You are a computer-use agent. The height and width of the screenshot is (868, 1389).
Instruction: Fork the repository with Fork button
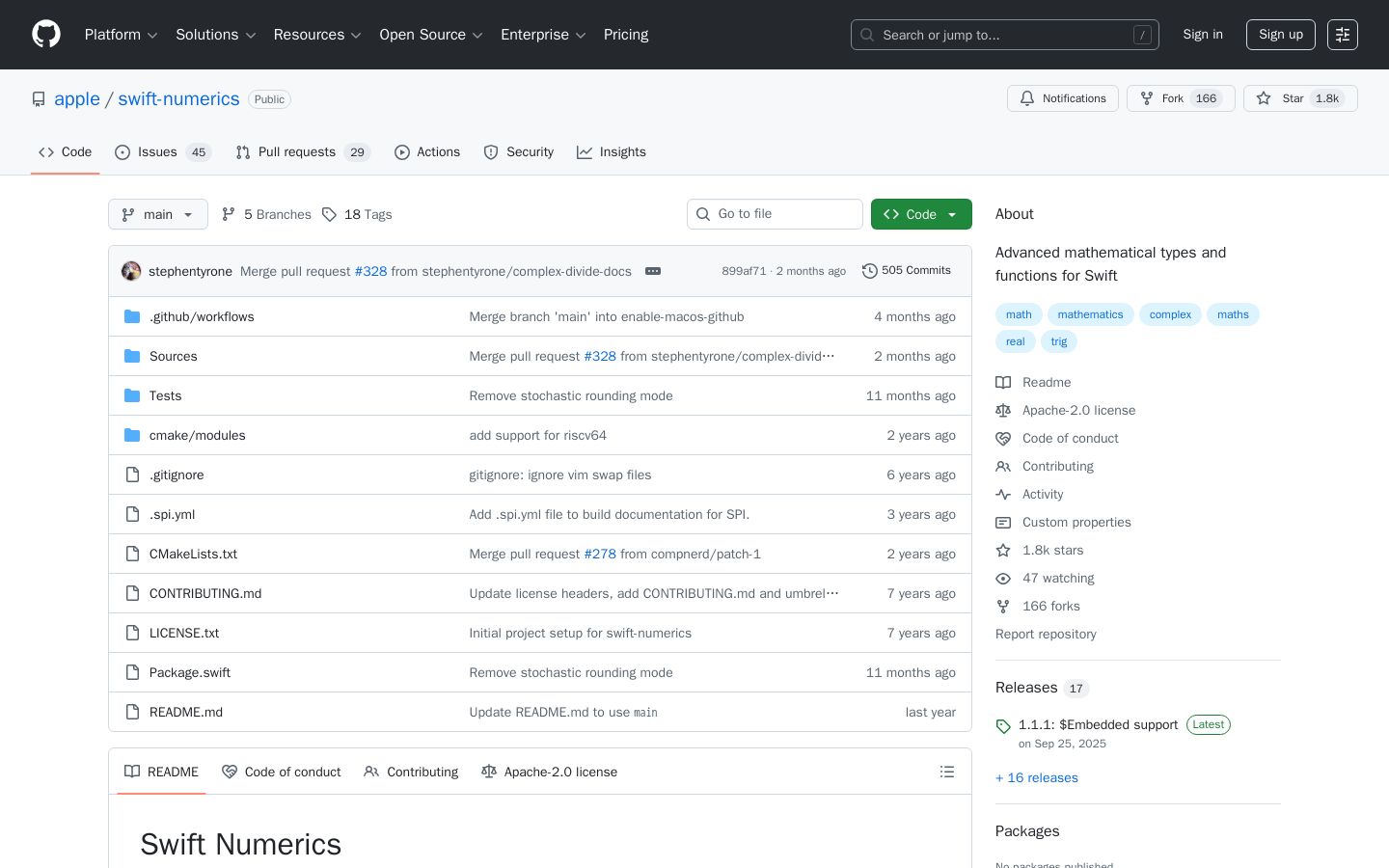click(x=1181, y=98)
